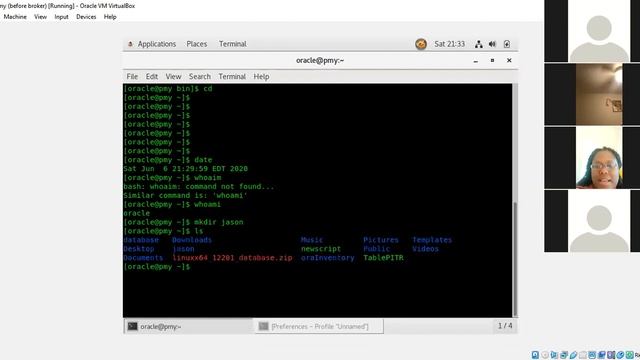Select the woman with glasses video tile
Image resolution: width=640 pixels, height=360 pixels.
tap(592, 158)
